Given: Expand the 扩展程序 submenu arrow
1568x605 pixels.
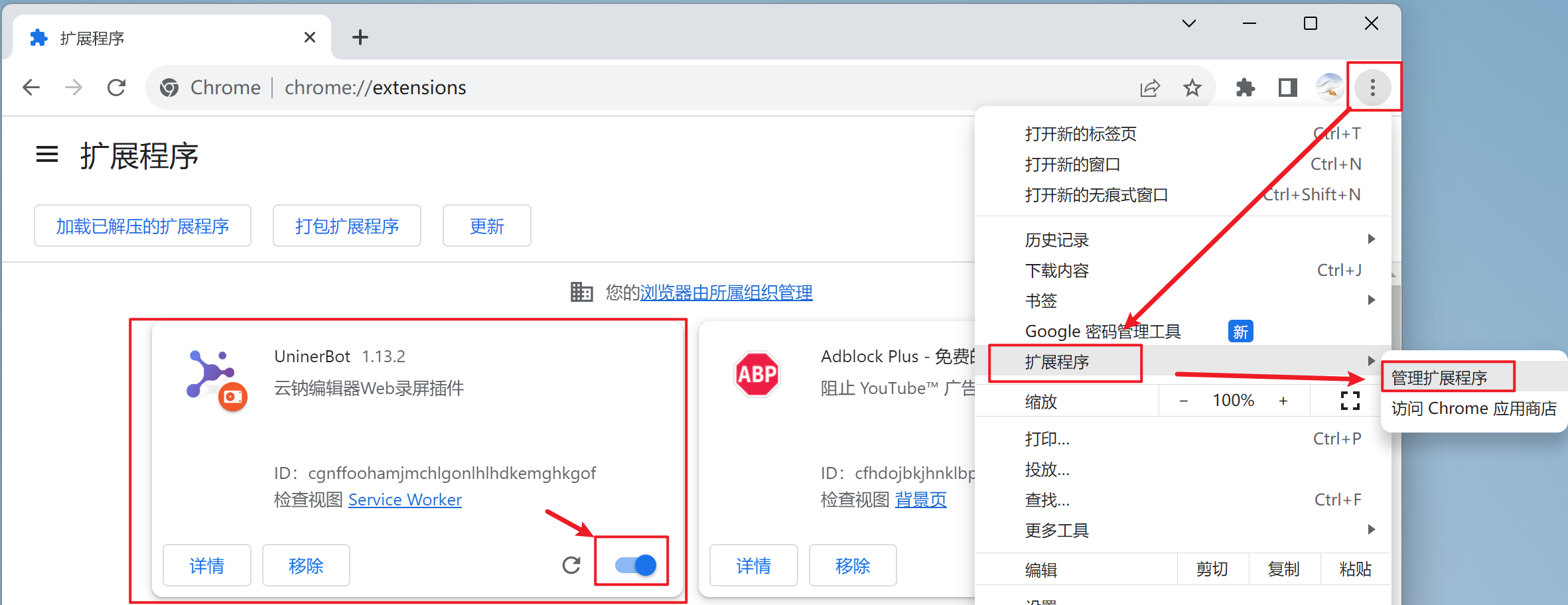Looking at the screenshot, I should pos(1372,361).
